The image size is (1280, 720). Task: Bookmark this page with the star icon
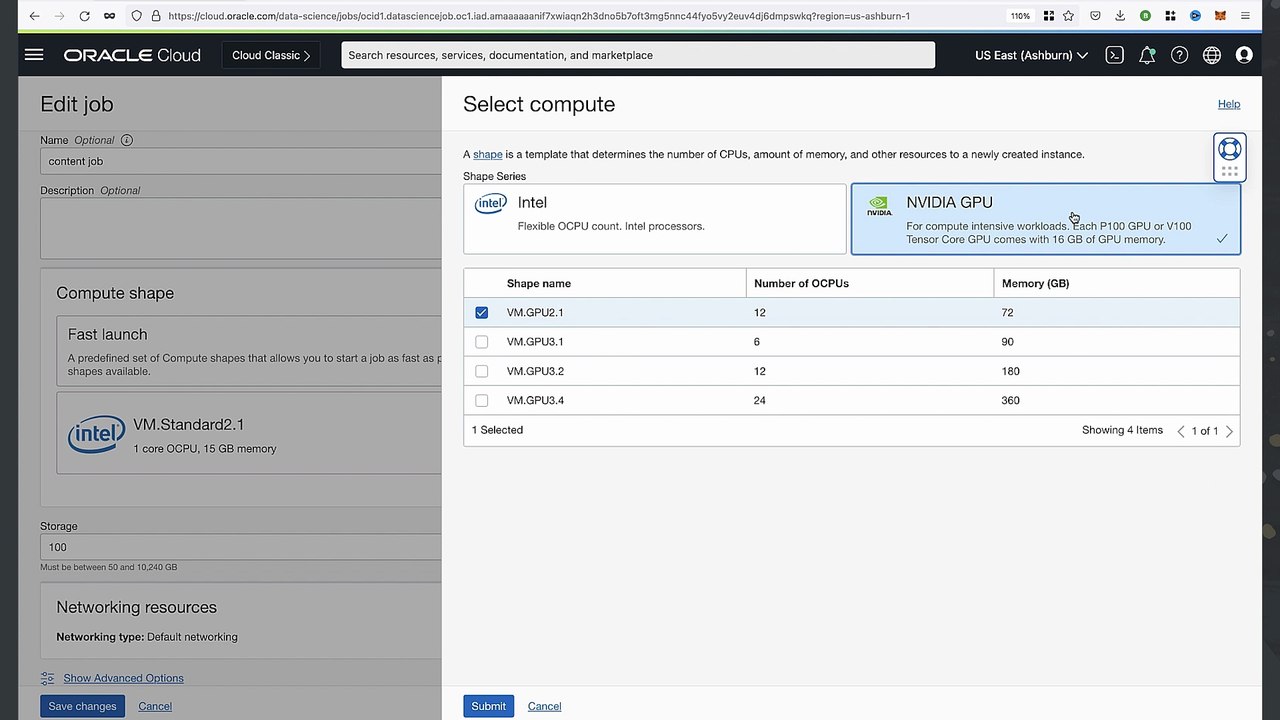coord(1068,16)
